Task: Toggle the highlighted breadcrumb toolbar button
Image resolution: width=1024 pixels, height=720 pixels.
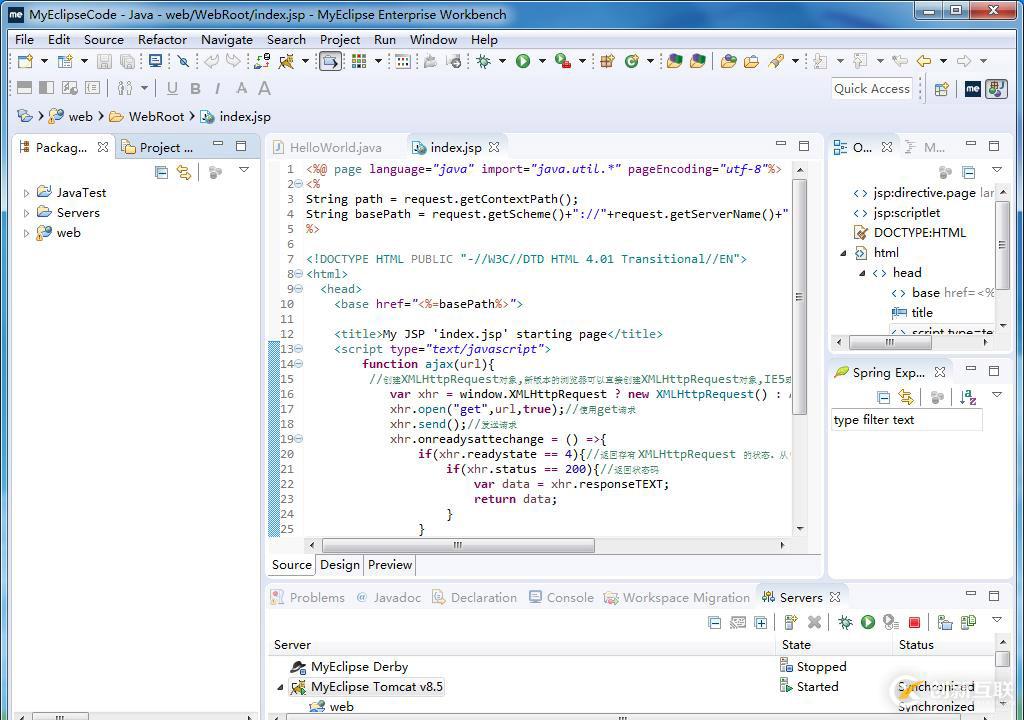Action: click(x=330, y=61)
